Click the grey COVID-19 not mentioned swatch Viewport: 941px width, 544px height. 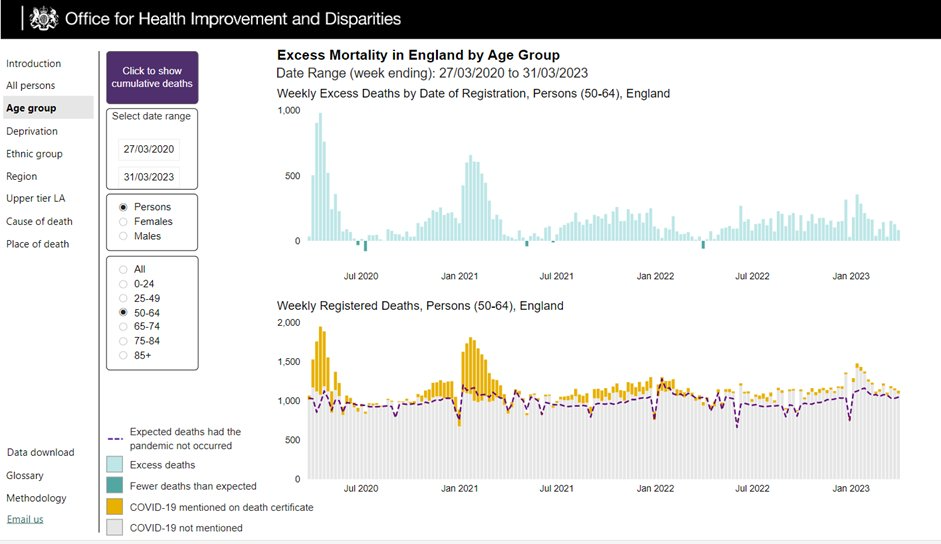114,527
